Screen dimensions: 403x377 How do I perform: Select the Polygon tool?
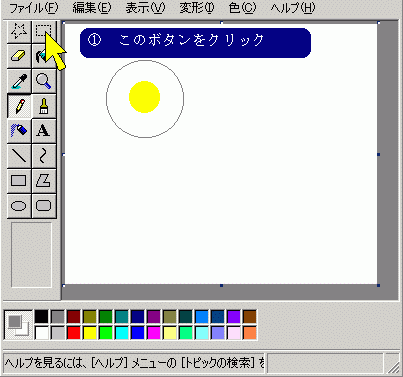(x=44, y=181)
